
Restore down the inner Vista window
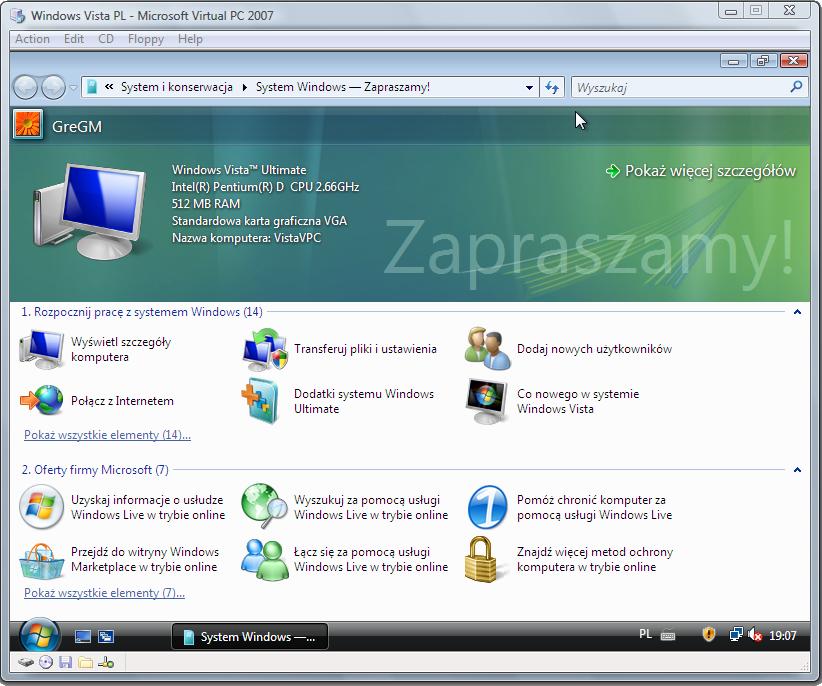click(763, 61)
